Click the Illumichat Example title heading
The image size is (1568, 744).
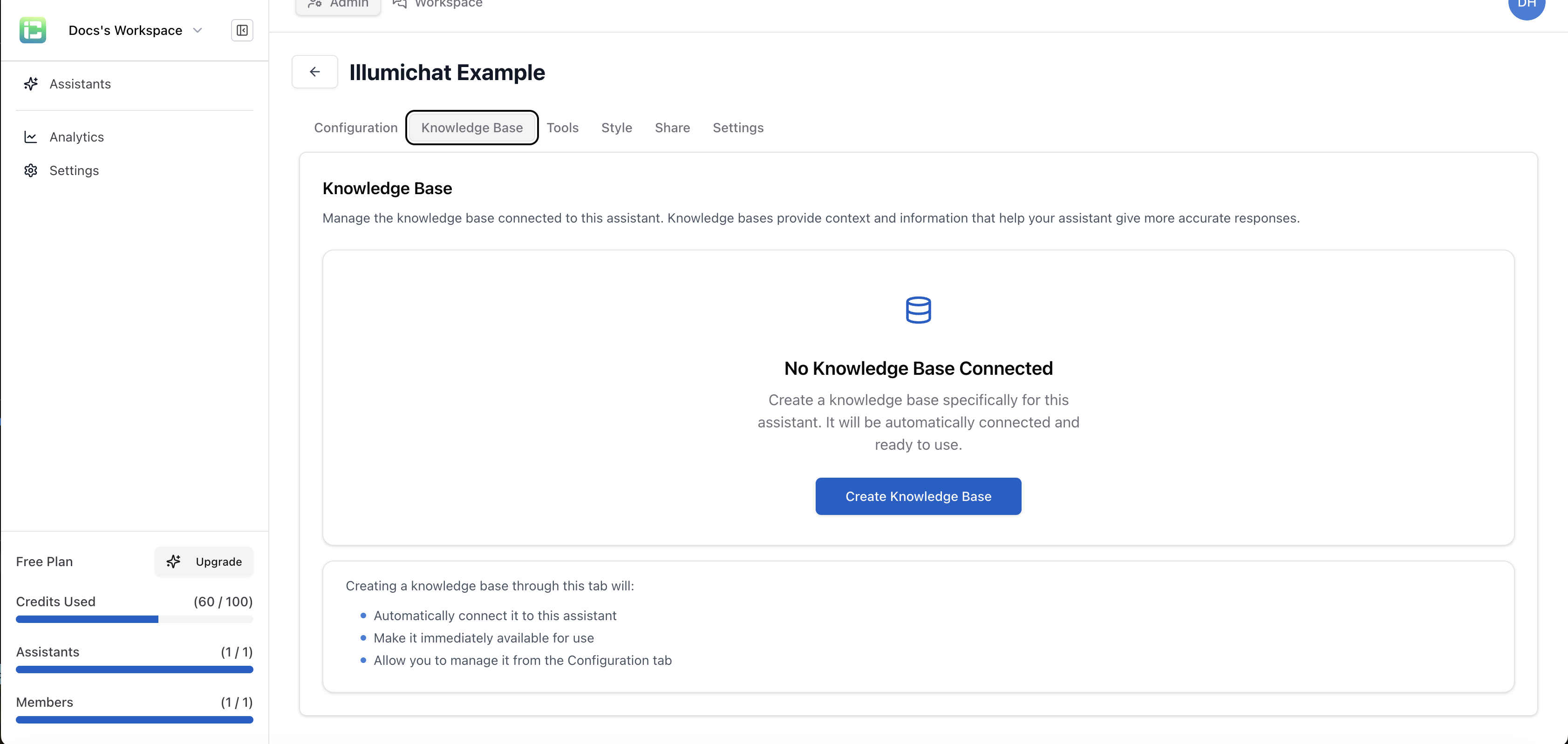[447, 72]
